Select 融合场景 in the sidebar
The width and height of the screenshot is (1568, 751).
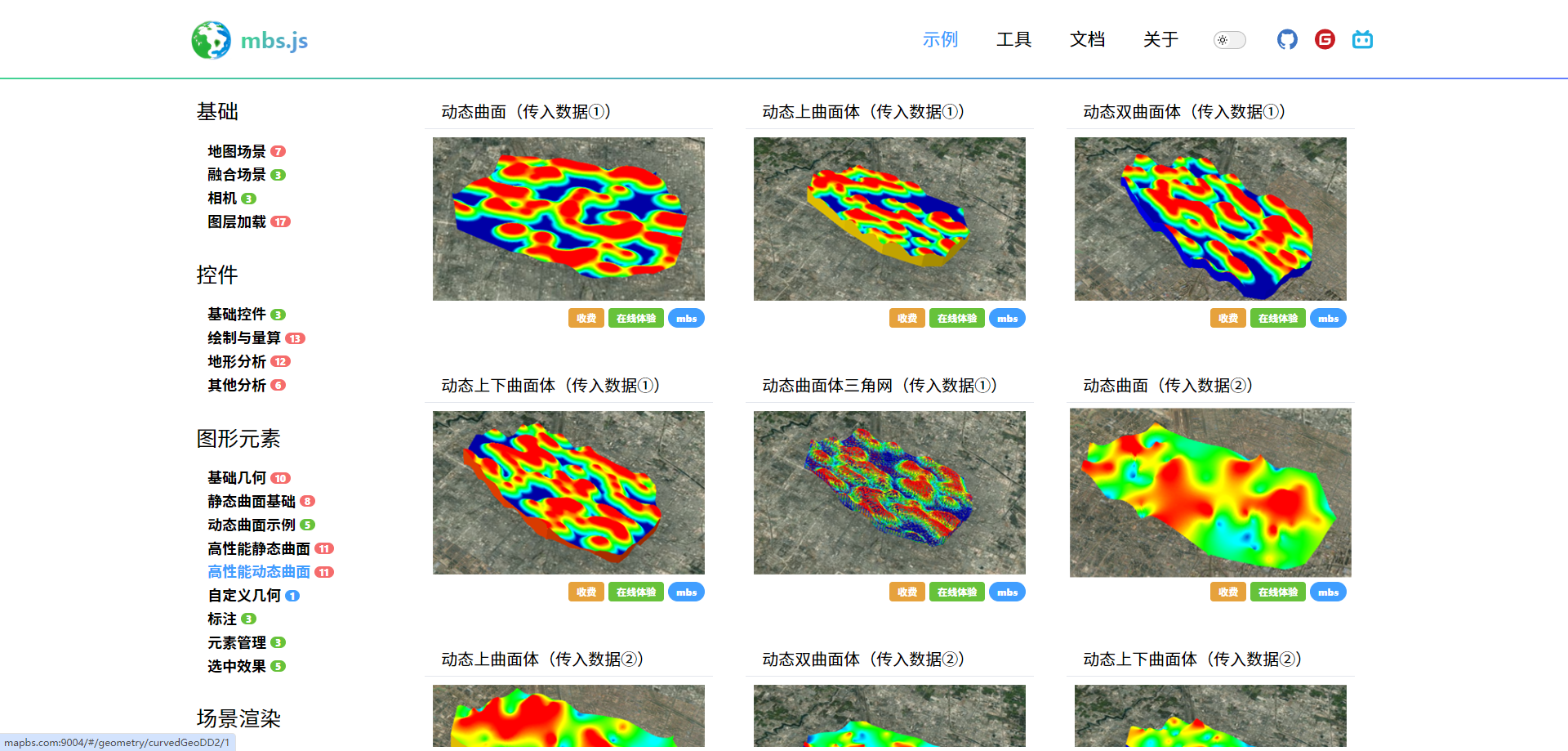(237, 175)
